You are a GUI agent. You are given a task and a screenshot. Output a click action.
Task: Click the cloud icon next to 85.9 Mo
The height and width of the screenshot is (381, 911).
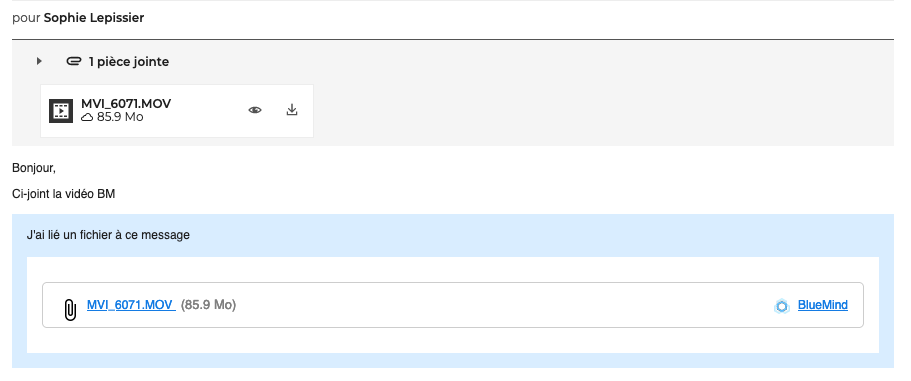click(x=87, y=117)
